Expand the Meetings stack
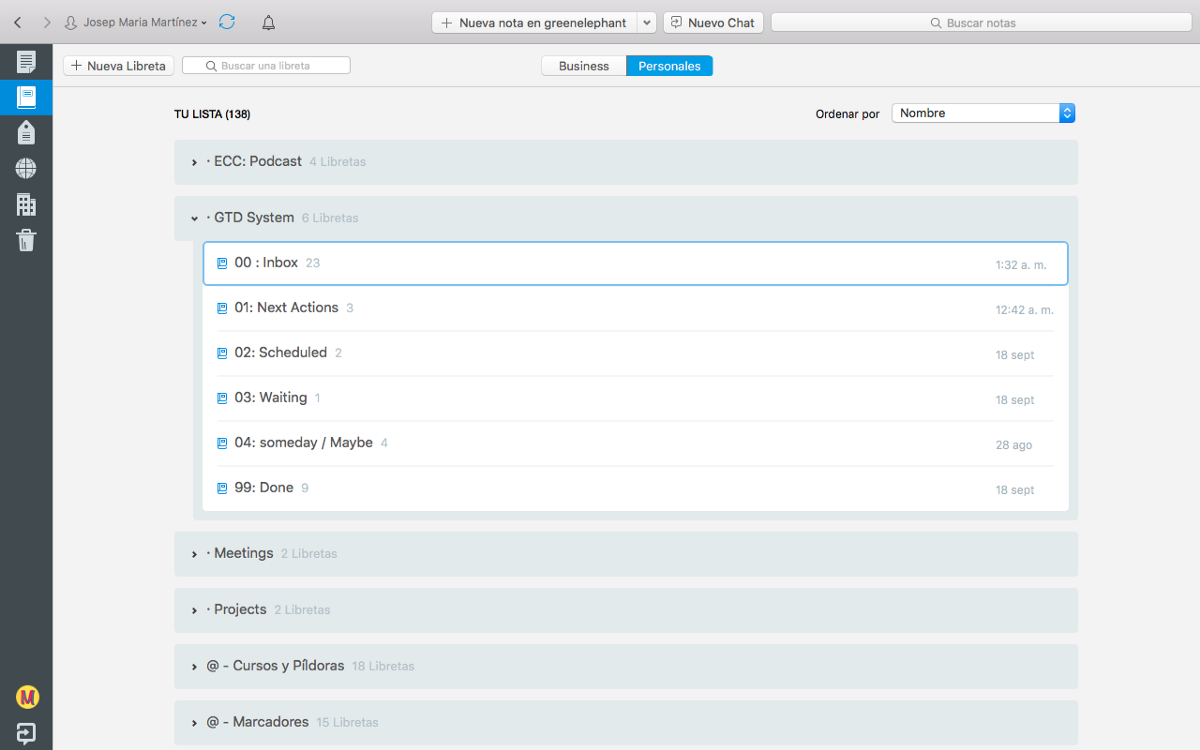This screenshot has width=1200, height=750. (x=194, y=554)
